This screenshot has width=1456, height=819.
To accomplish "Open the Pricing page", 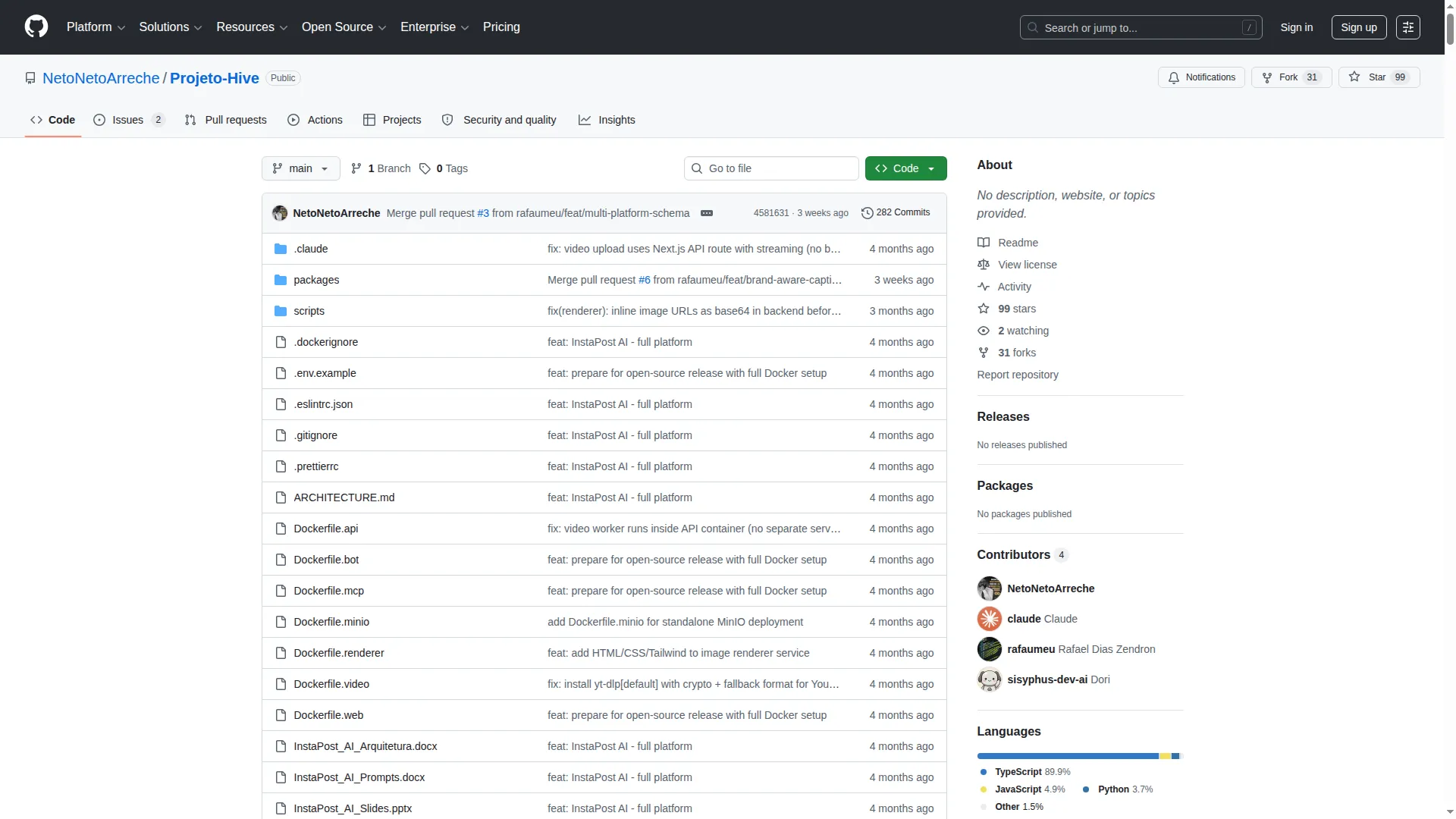I will 501,27.
